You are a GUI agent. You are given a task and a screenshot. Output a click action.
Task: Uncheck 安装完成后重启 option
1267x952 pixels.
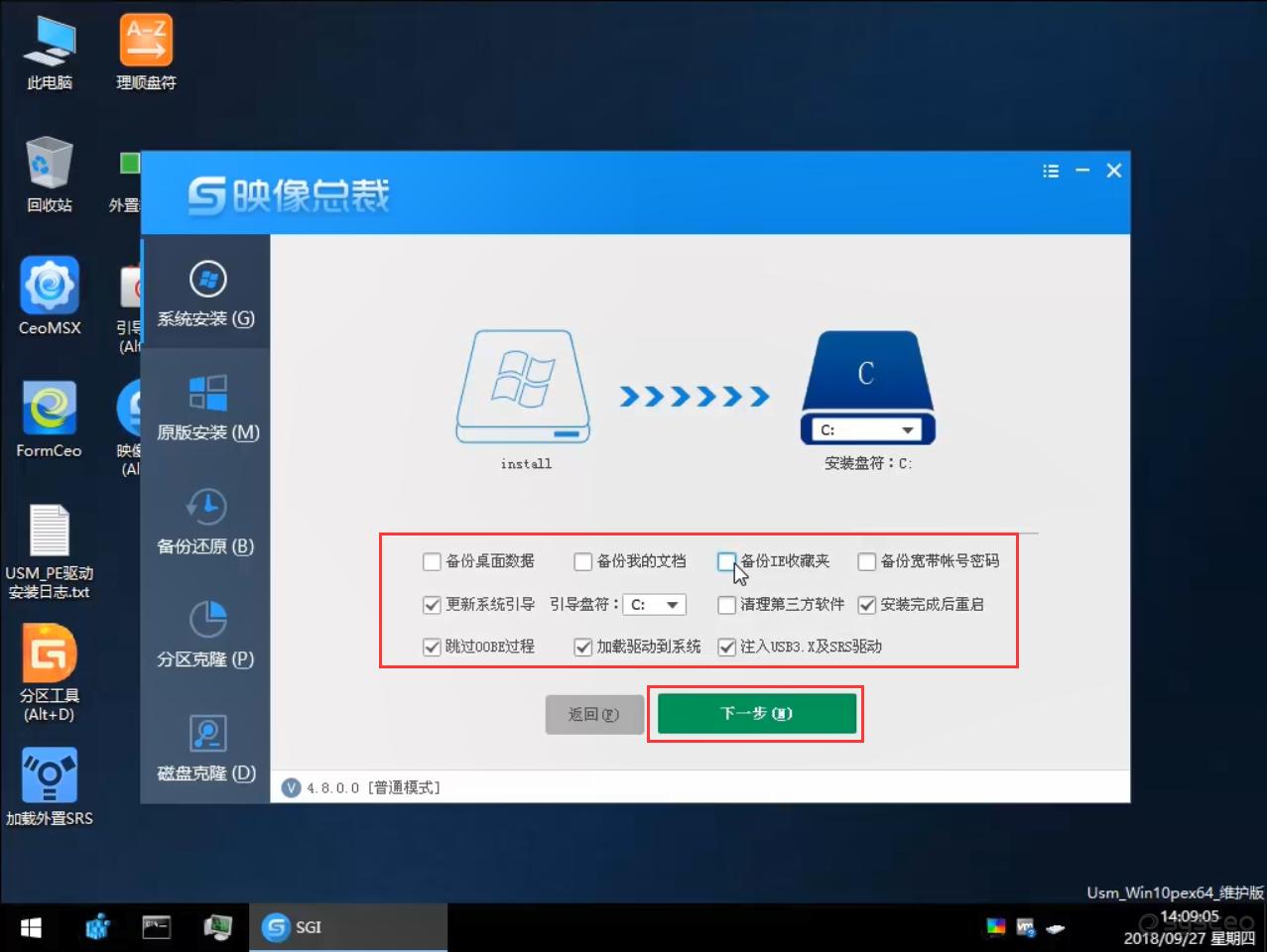coord(866,604)
